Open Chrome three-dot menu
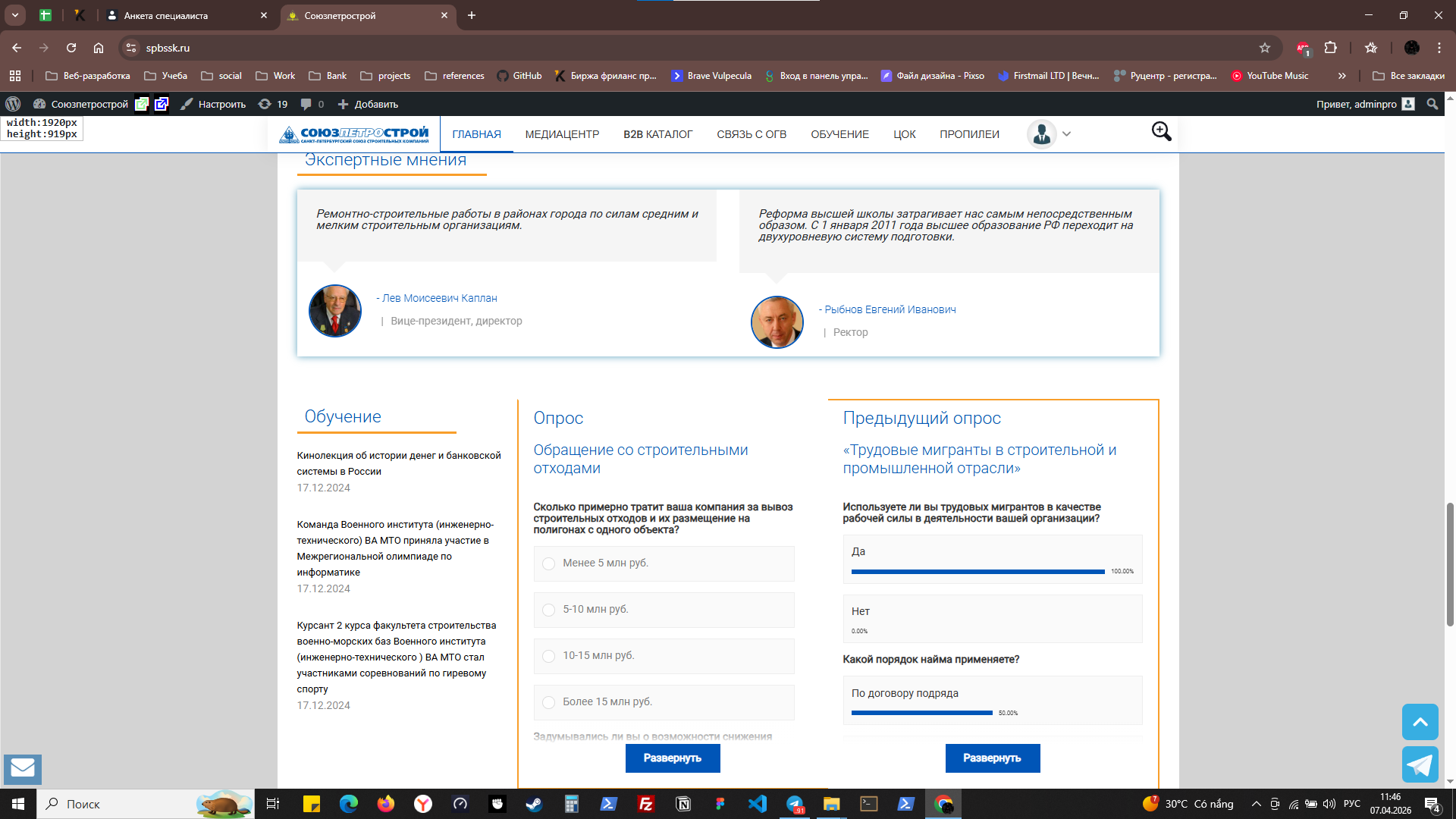Image resolution: width=1456 pixels, height=819 pixels. pos(1439,48)
